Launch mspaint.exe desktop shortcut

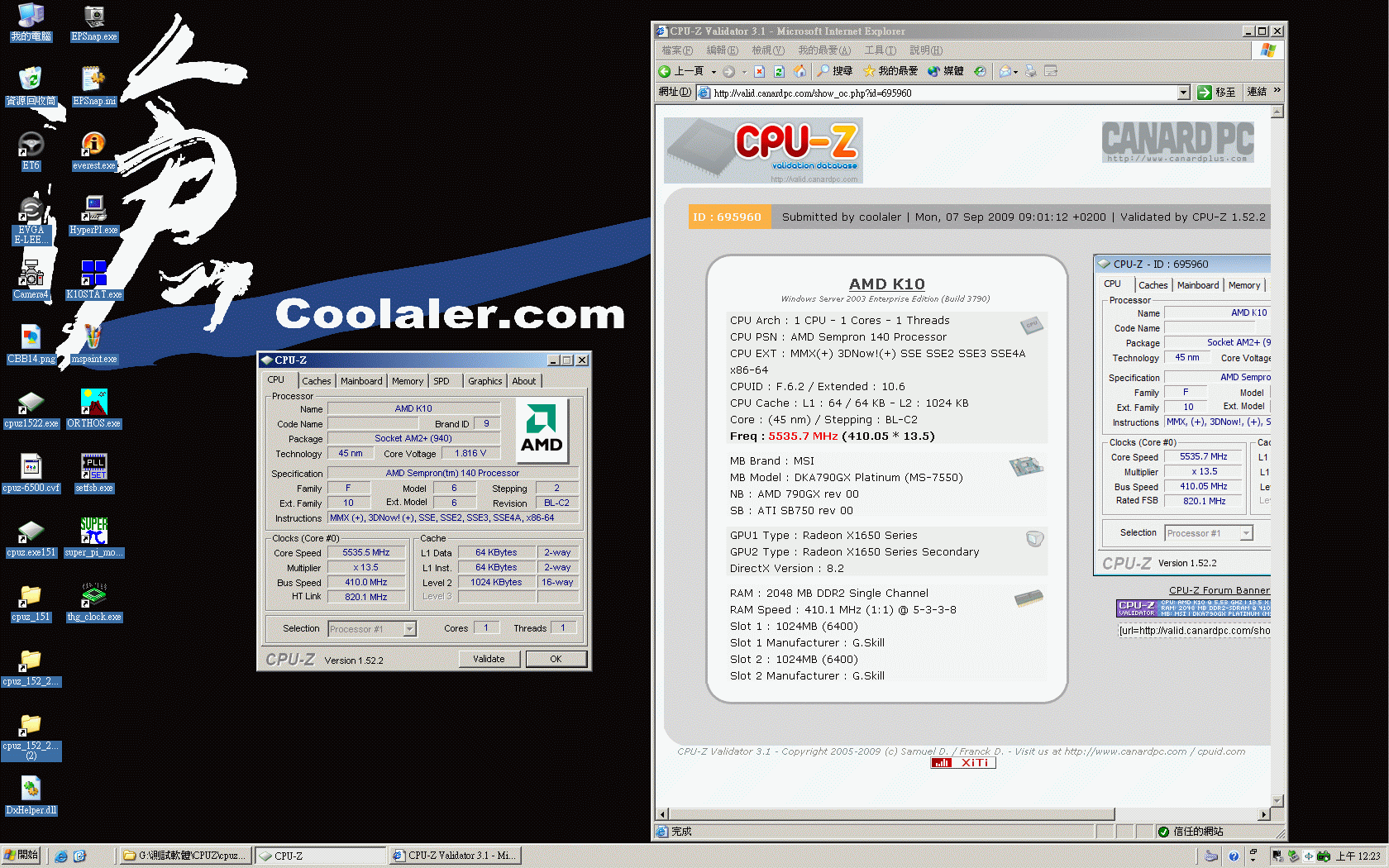click(x=93, y=344)
